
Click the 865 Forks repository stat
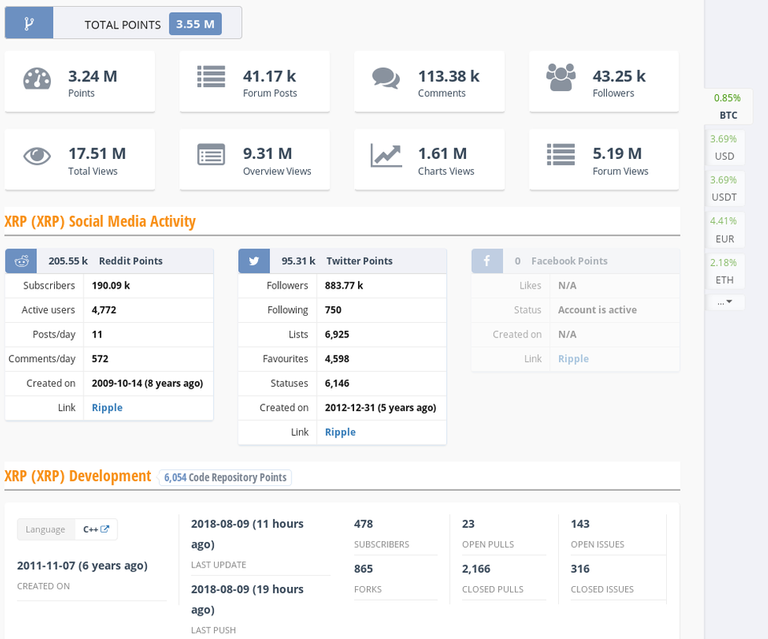coord(363,569)
